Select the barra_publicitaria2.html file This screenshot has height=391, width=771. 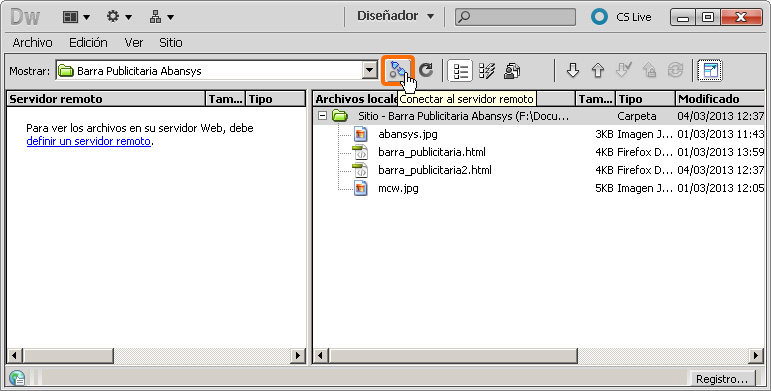pos(435,170)
